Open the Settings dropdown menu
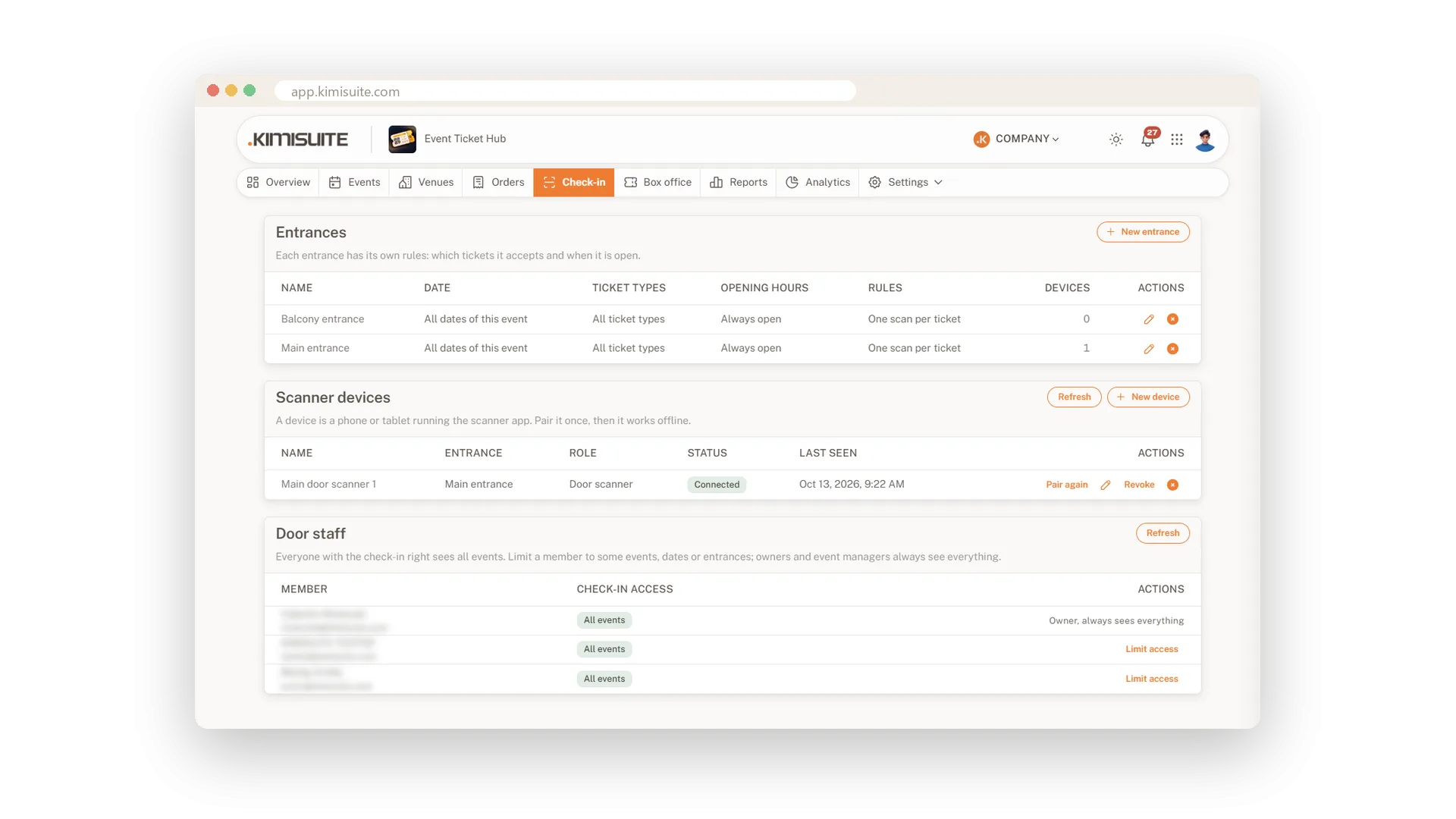The image size is (1456, 819). (905, 183)
